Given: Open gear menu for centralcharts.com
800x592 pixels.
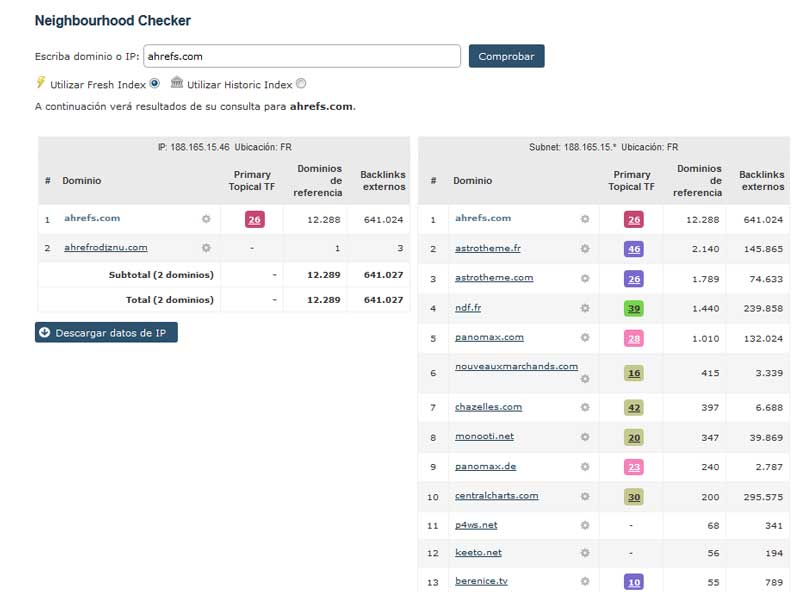Looking at the screenshot, I should pos(585,497).
